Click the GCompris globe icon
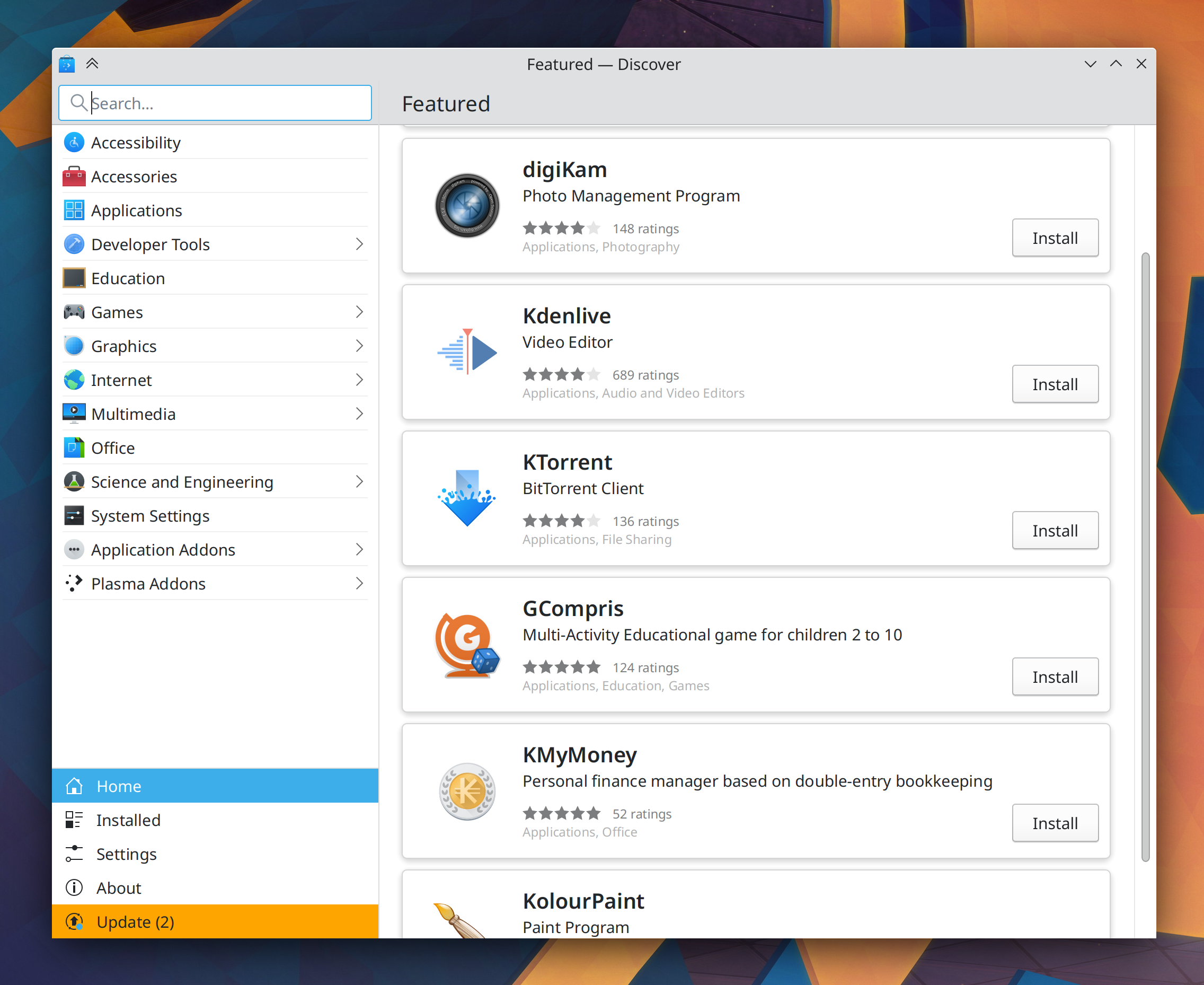1204x985 pixels. pos(467,645)
